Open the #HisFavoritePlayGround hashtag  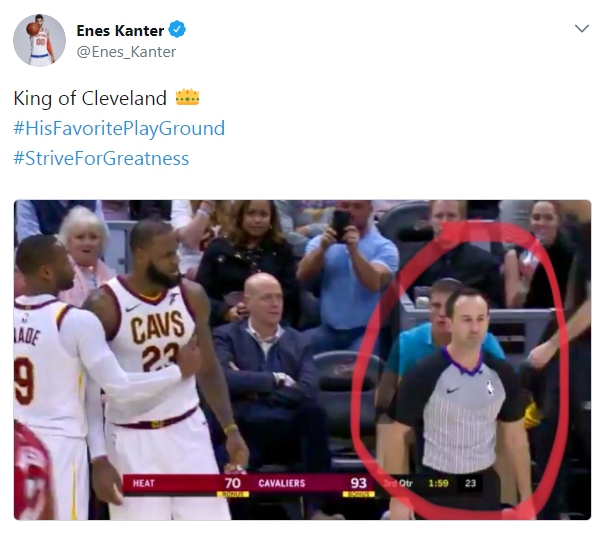(119, 128)
